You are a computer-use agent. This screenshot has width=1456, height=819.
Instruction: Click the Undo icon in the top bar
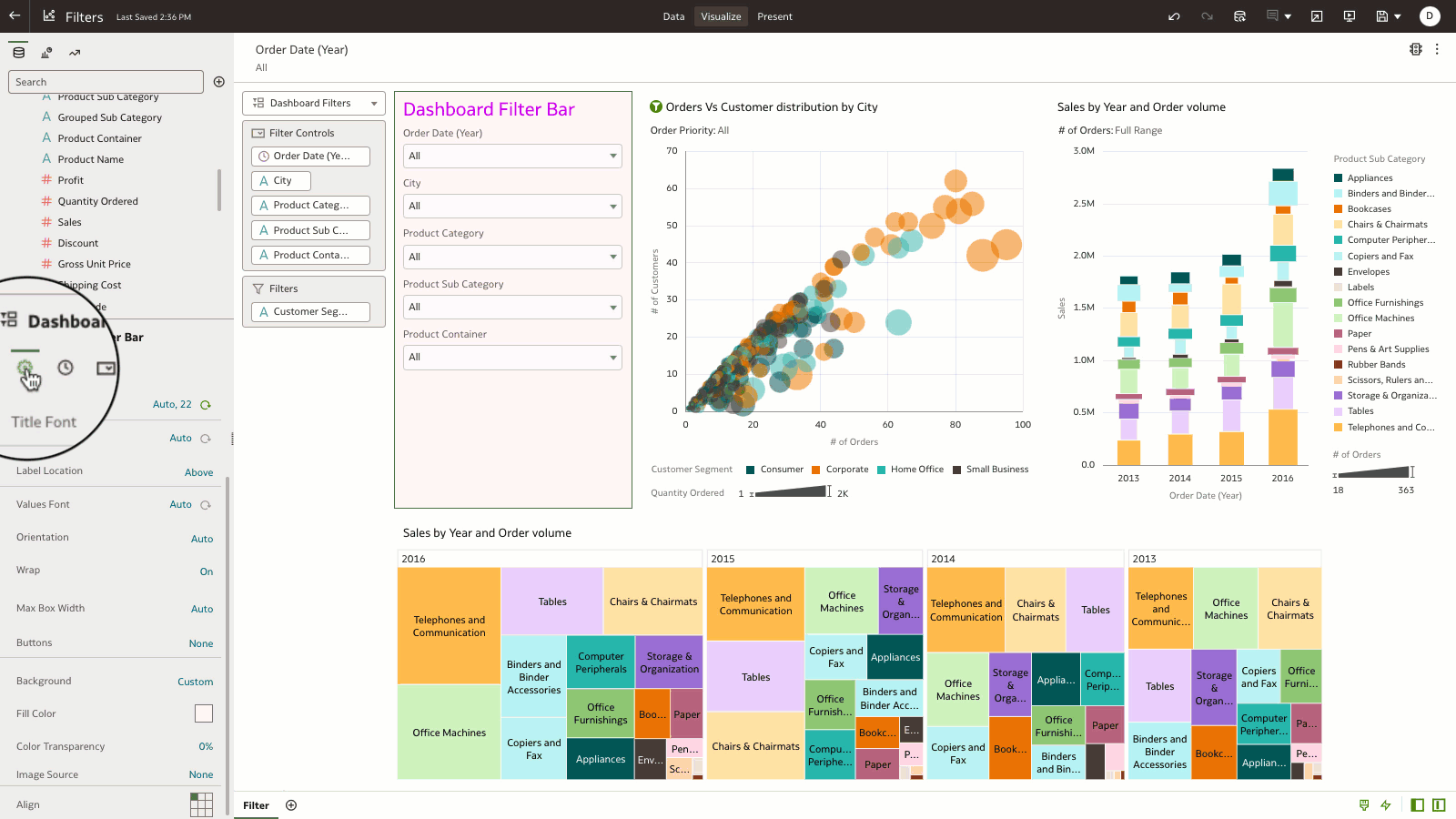coord(1174,15)
